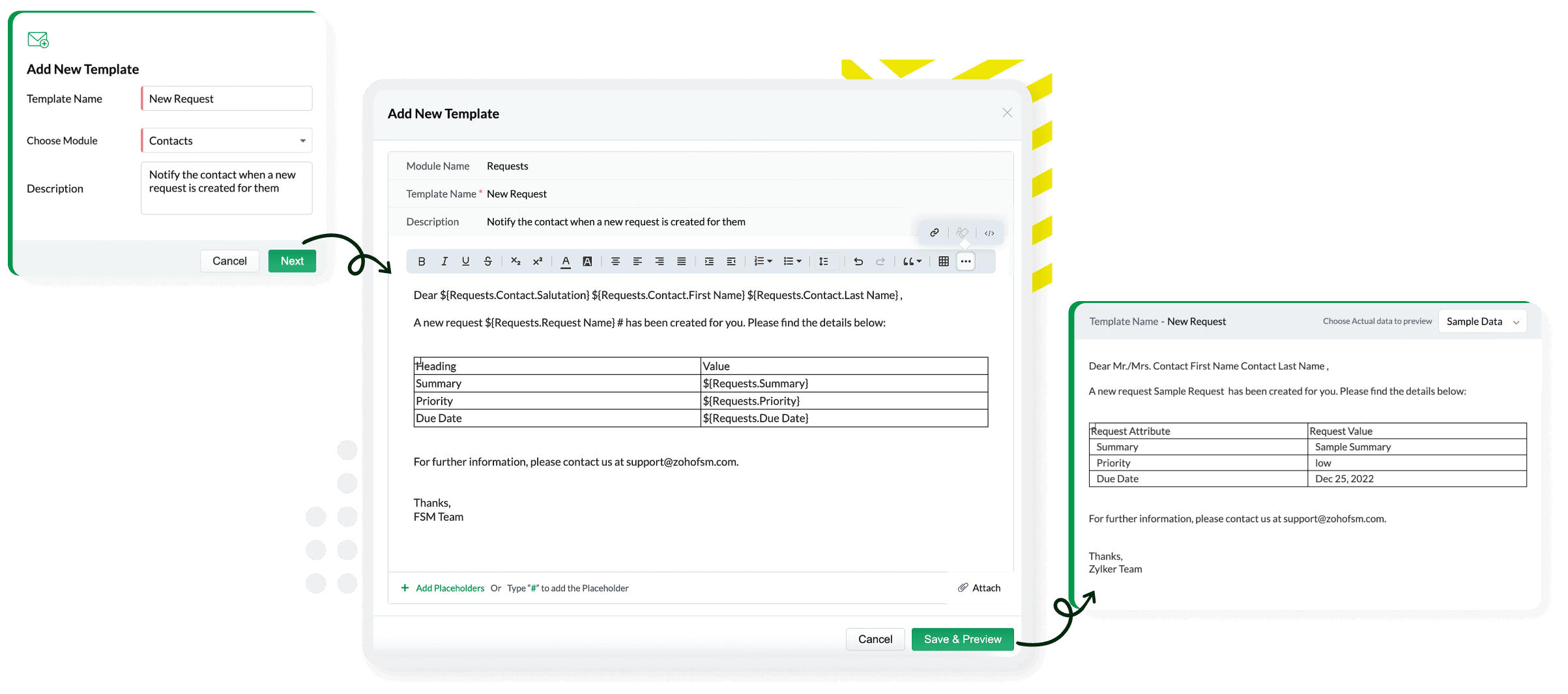Screen dimensions: 1568x694
Task: Justify the text
Action: (x=681, y=261)
